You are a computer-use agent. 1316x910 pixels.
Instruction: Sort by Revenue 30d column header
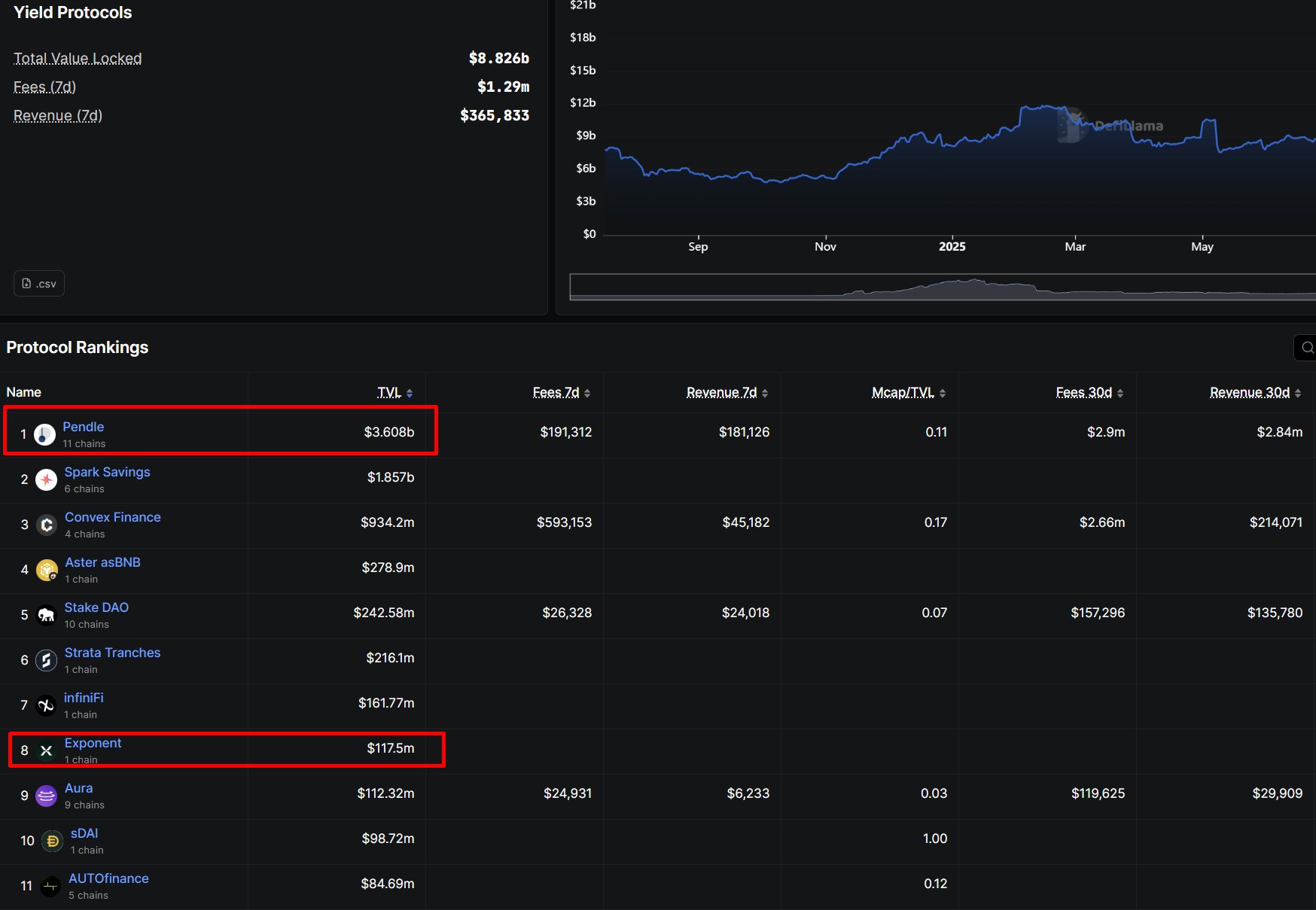coord(1254,392)
